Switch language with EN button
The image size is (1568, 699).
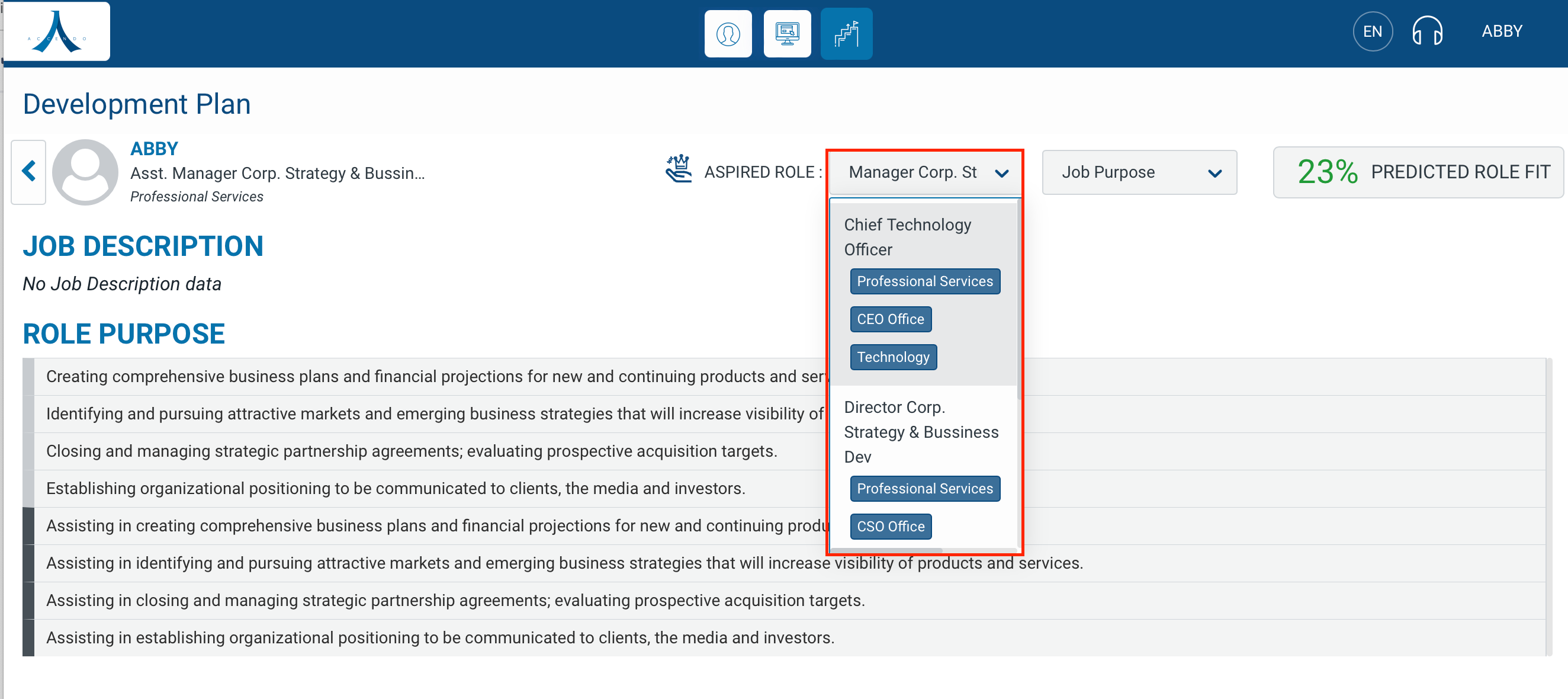click(1371, 31)
